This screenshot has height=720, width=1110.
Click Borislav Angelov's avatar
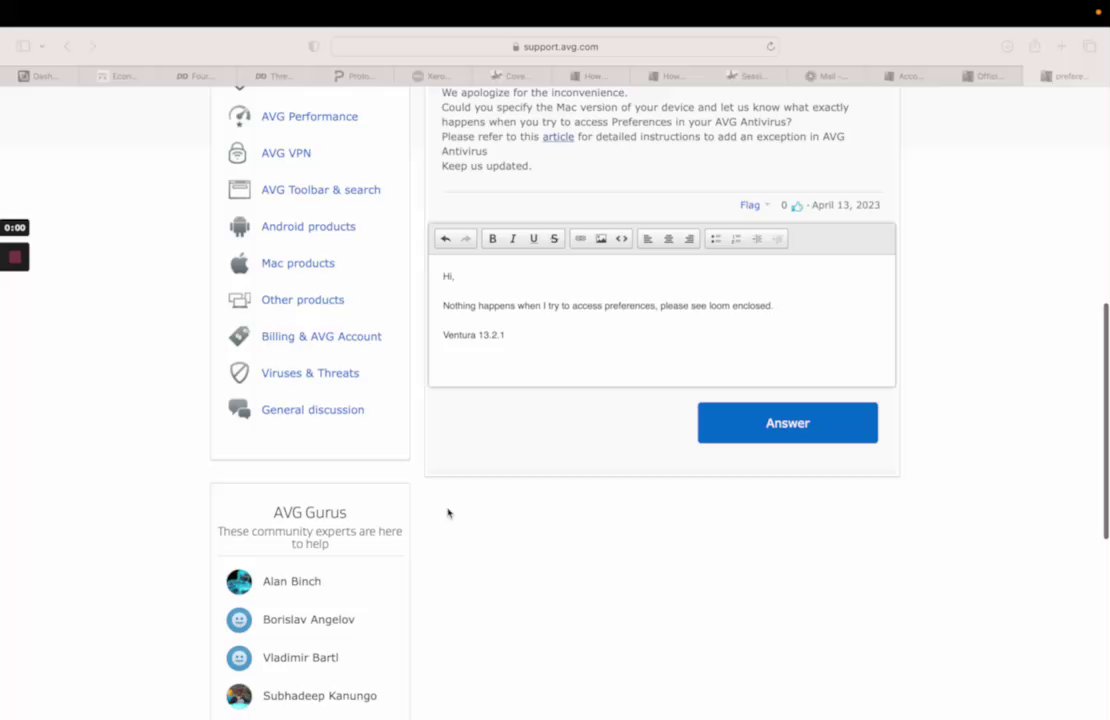click(x=239, y=620)
